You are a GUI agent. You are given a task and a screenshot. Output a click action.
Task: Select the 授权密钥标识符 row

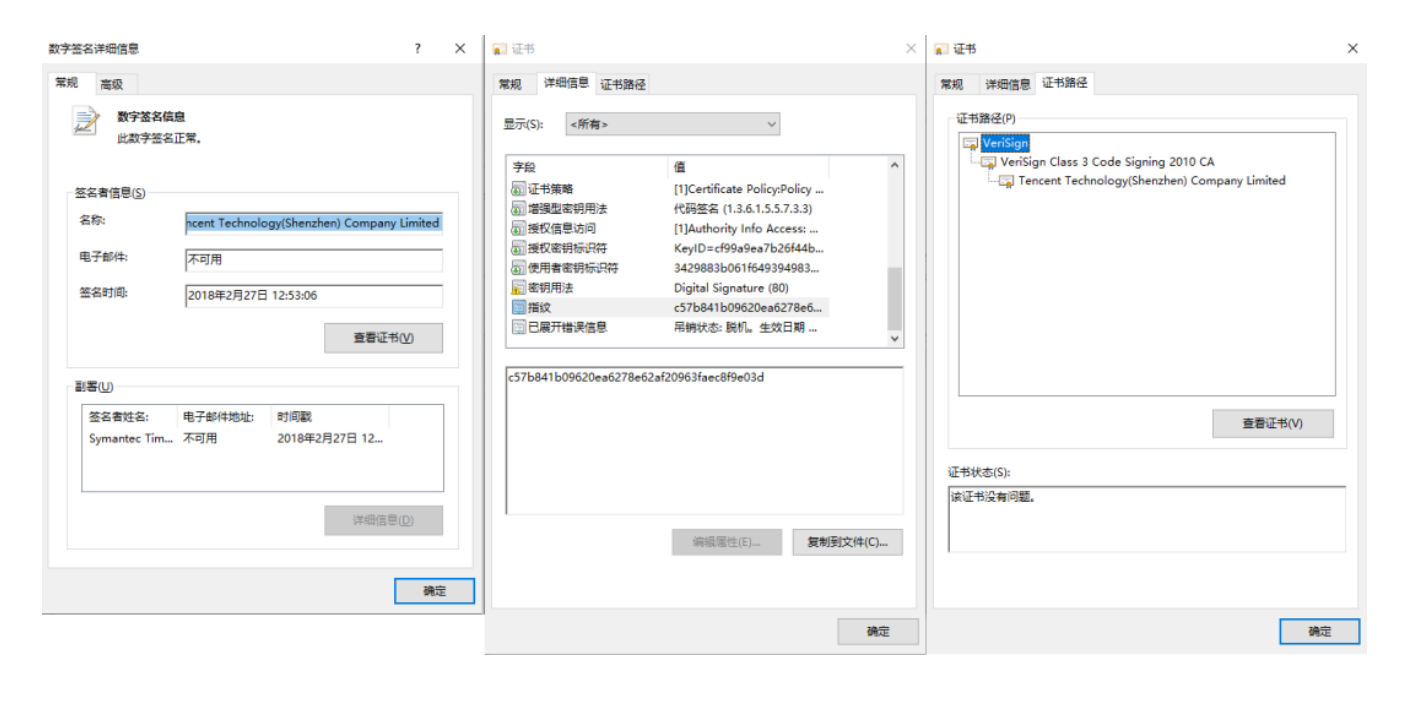pyautogui.click(x=697, y=248)
